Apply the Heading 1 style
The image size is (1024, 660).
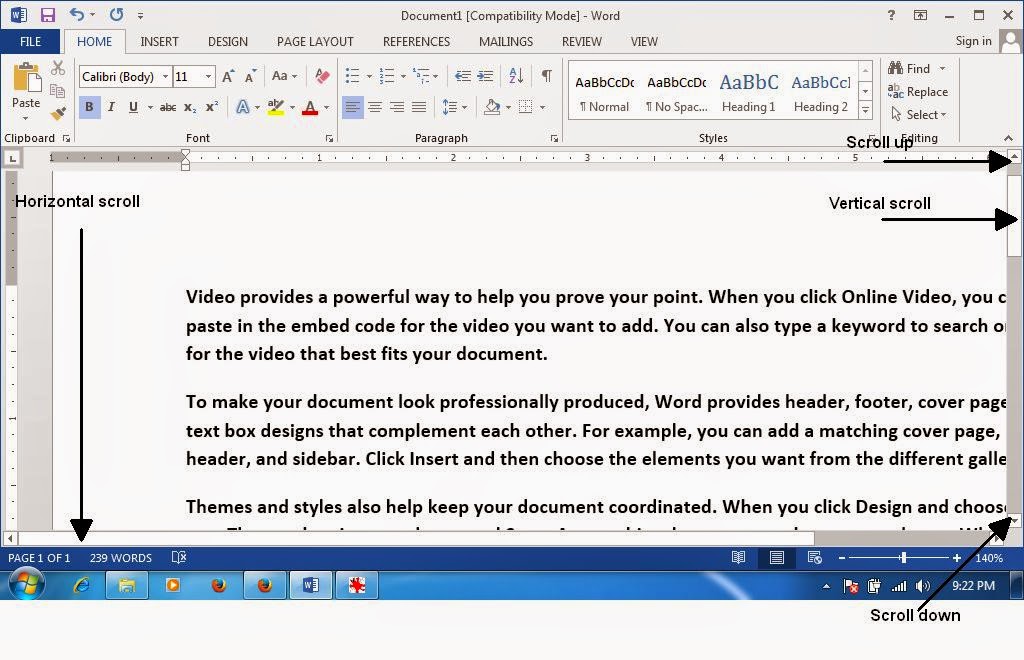coord(748,90)
